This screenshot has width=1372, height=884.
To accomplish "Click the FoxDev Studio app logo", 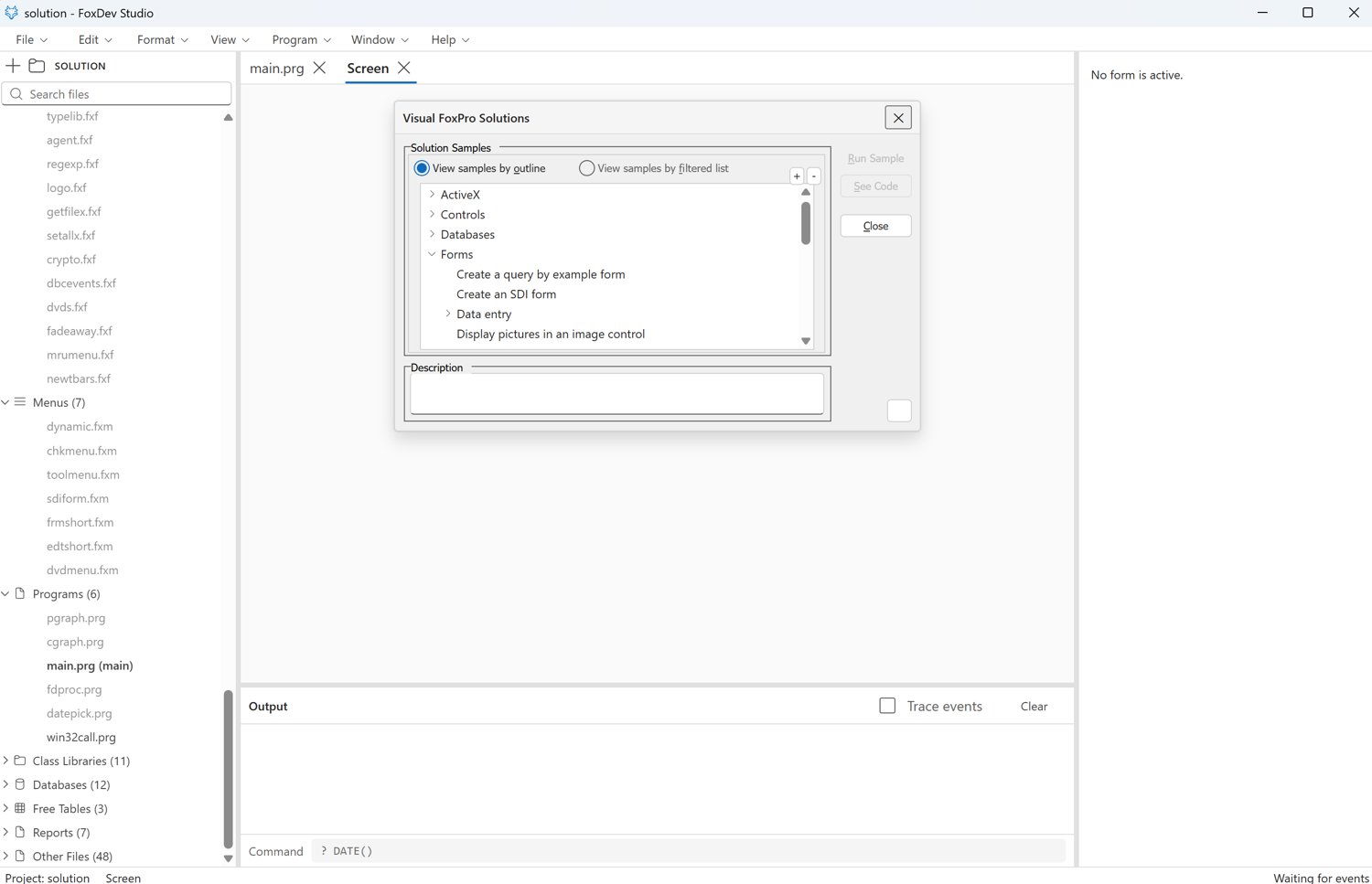I will (11, 13).
